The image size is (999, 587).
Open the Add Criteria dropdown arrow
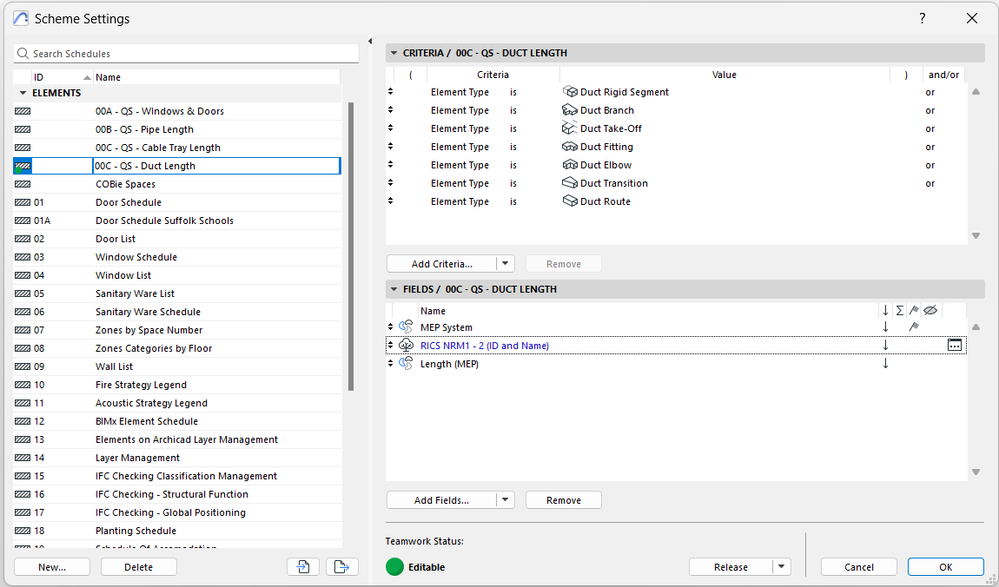[505, 263]
